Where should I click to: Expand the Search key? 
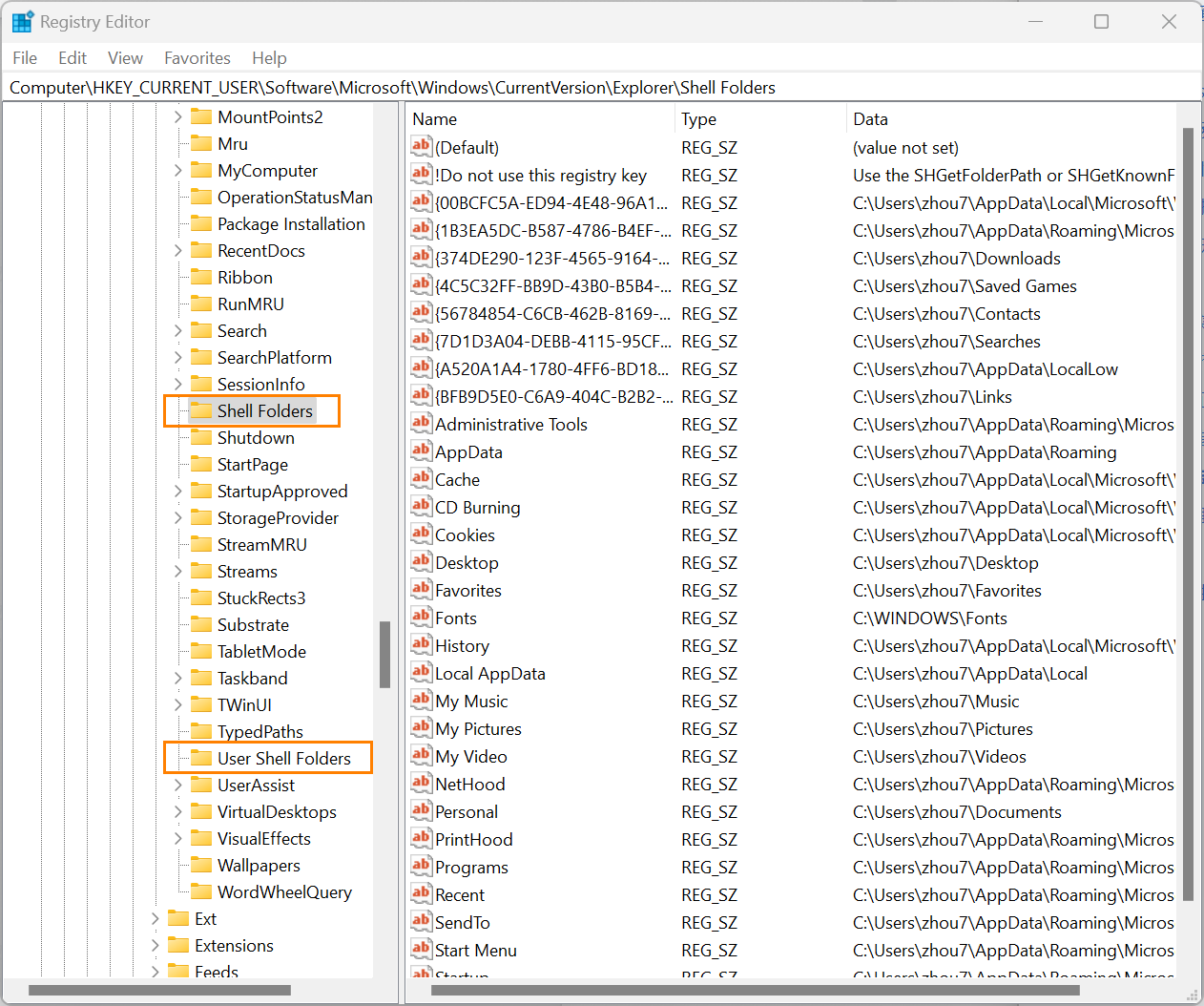178,331
